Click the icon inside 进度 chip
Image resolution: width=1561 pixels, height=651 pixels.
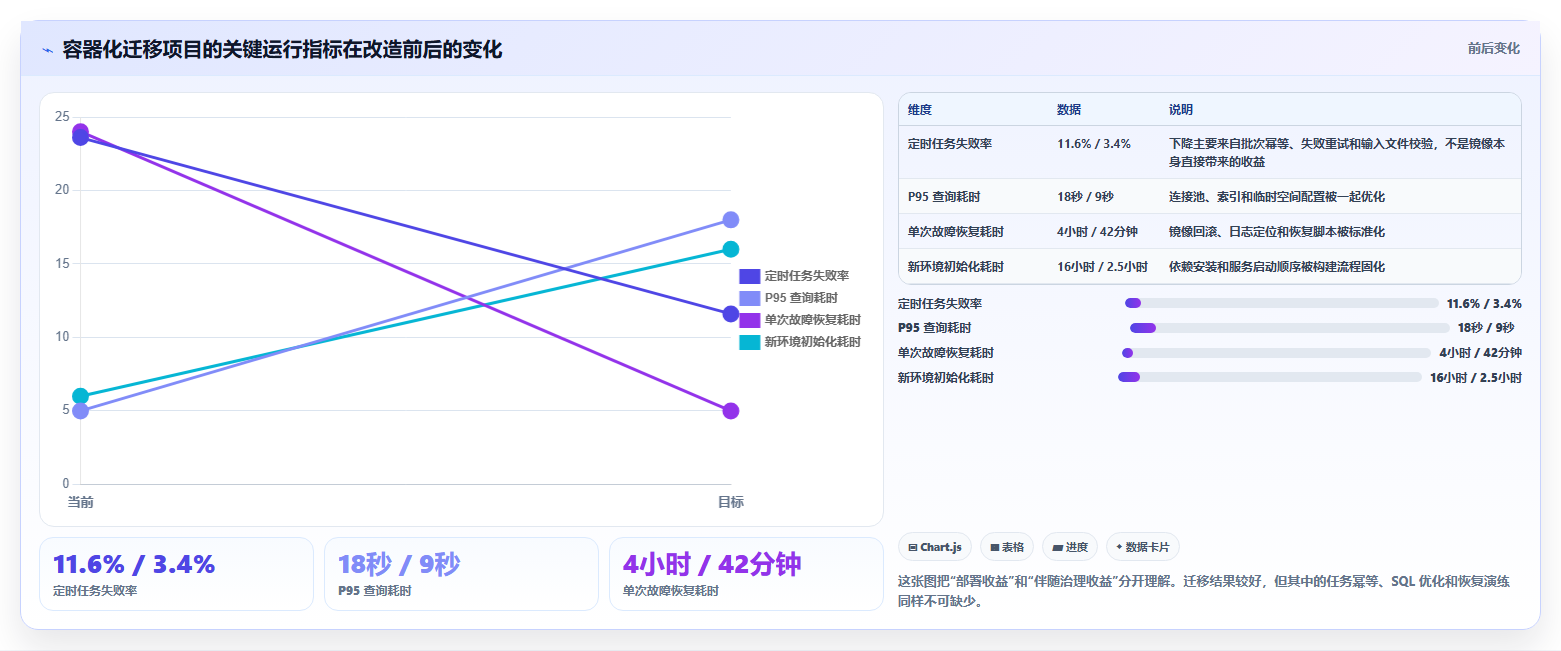point(1057,547)
